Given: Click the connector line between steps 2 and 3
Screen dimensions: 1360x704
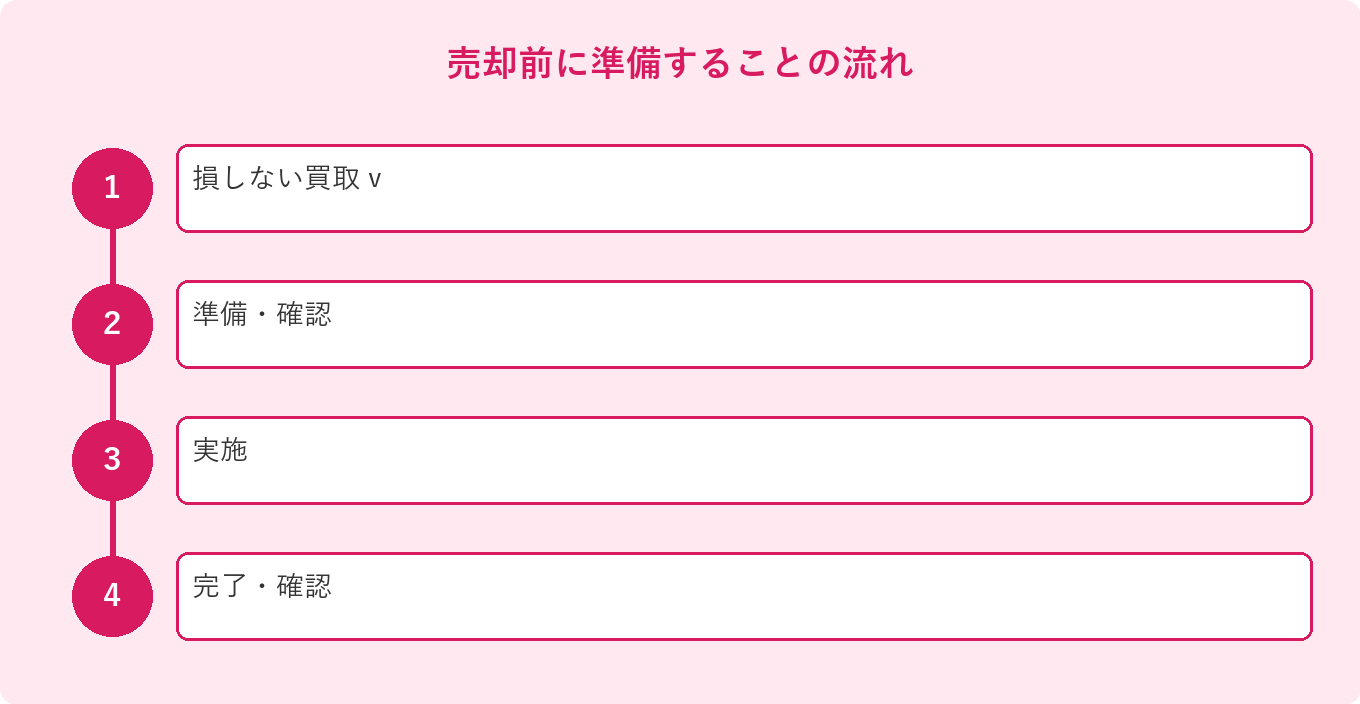Looking at the screenshot, I should (112, 392).
